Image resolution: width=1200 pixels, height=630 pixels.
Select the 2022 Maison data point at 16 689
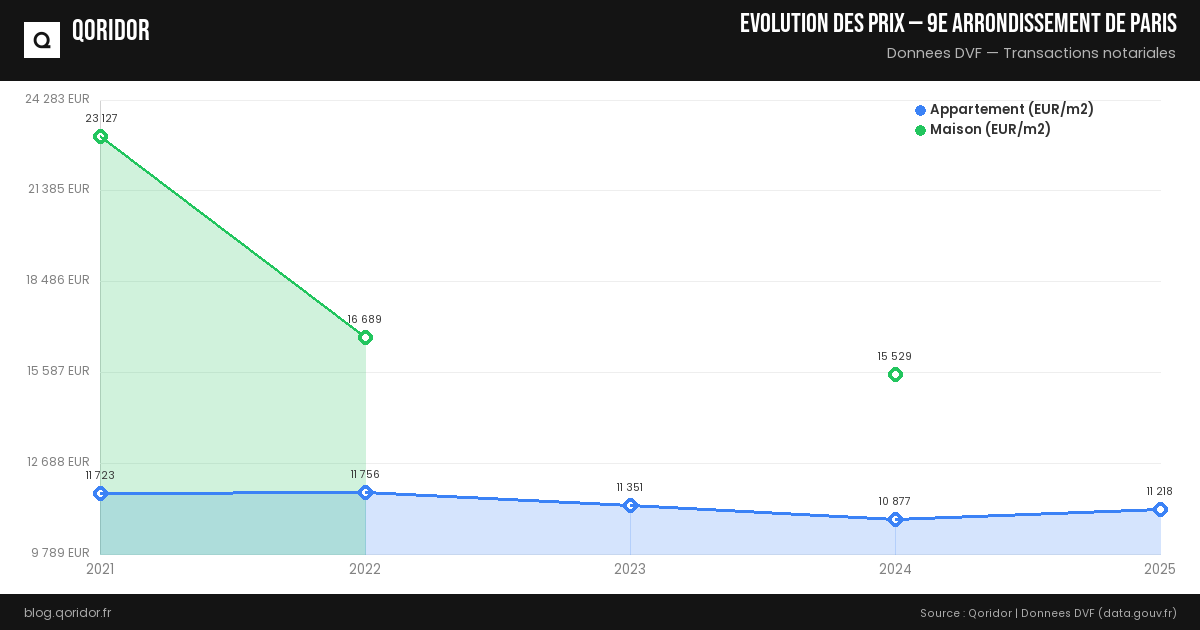pyautogui.click(x=365, y=337)
